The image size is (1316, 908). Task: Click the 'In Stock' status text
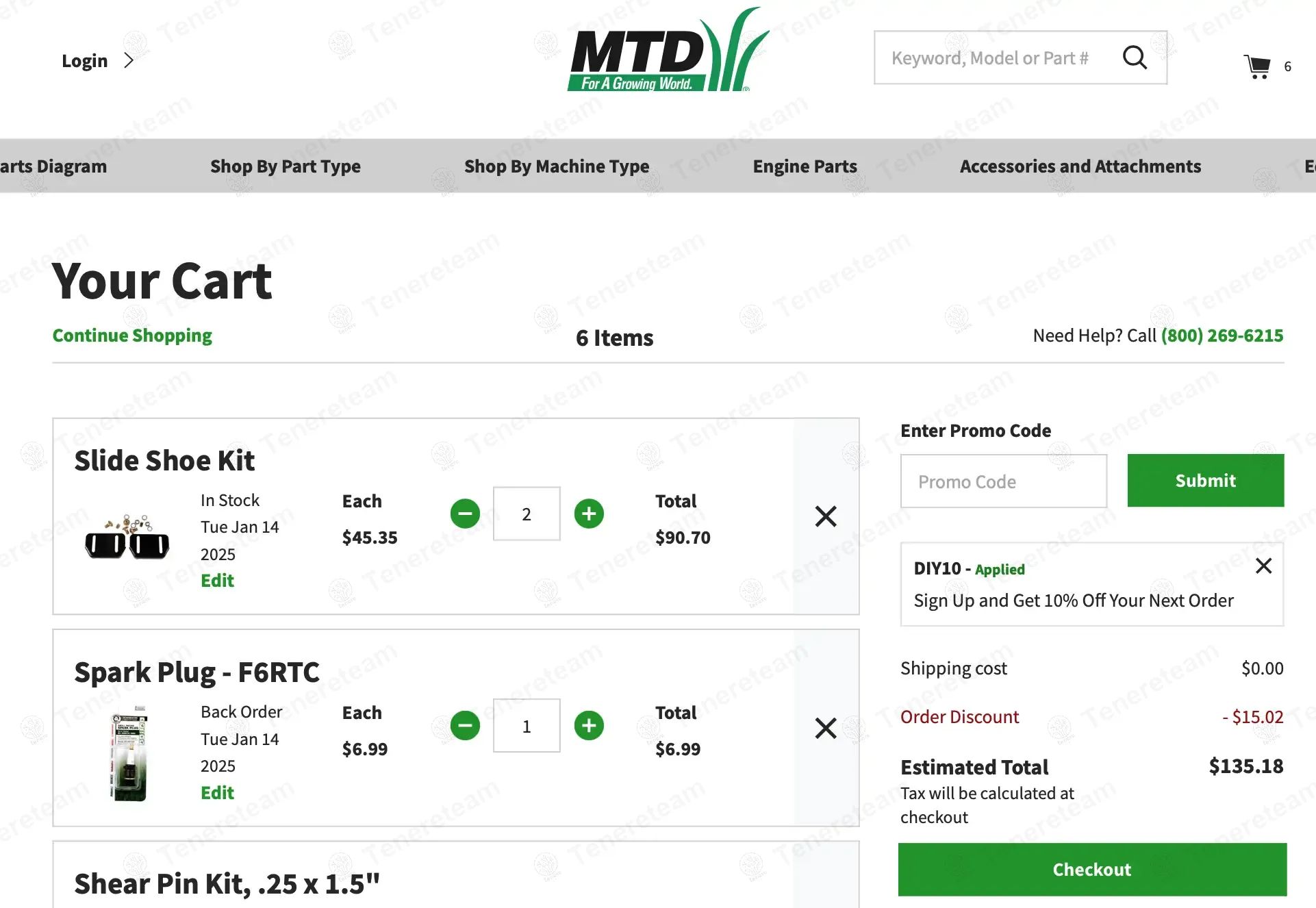point(230,501)
